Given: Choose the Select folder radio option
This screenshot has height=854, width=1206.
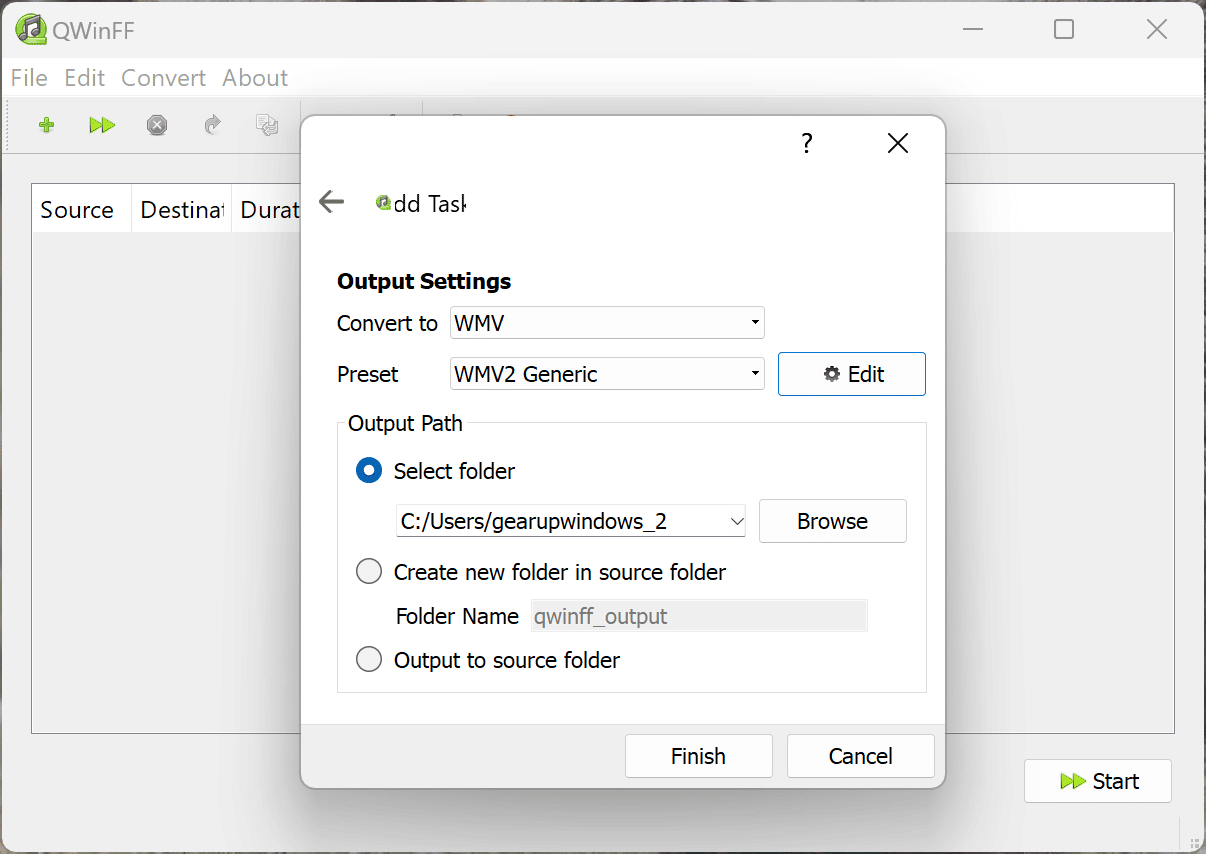Looking at the screenshot, I should (x=369, y=470).
